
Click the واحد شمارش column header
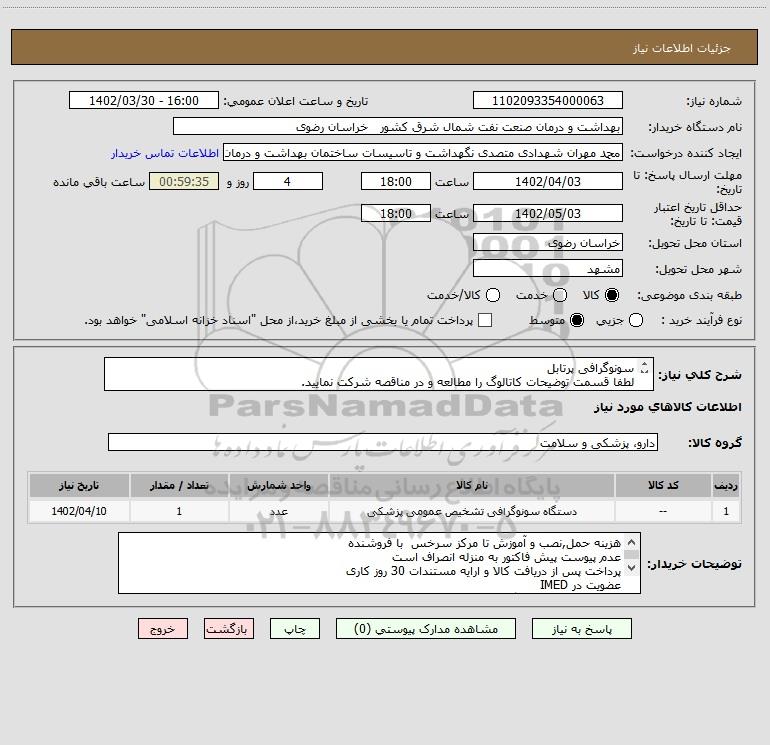pos(278,485)
